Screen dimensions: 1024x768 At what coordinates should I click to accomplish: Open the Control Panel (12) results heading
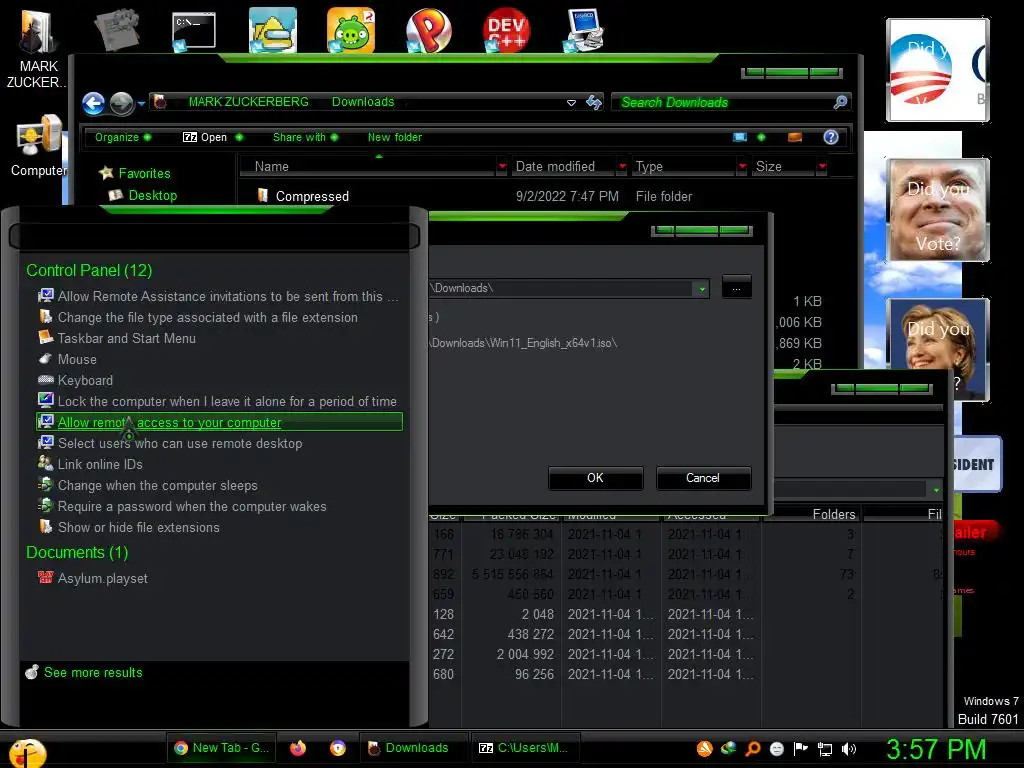coord(89,270)
